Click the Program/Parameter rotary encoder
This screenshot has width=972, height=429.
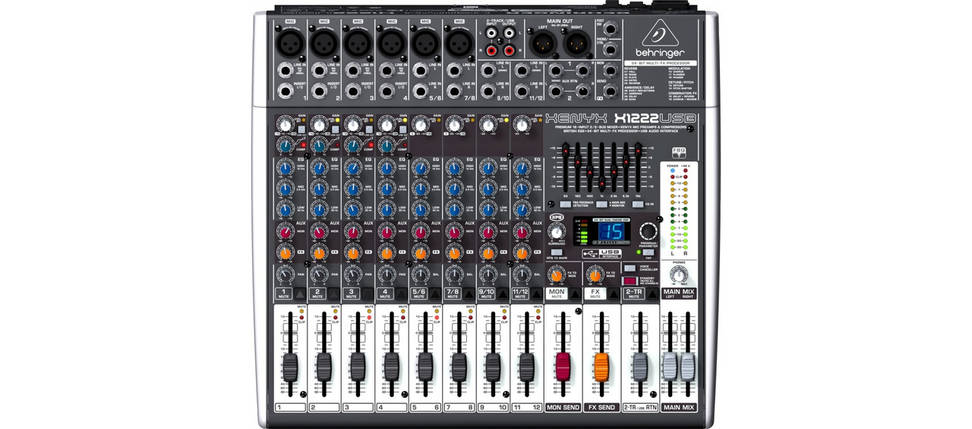click(x=648, y=231)
